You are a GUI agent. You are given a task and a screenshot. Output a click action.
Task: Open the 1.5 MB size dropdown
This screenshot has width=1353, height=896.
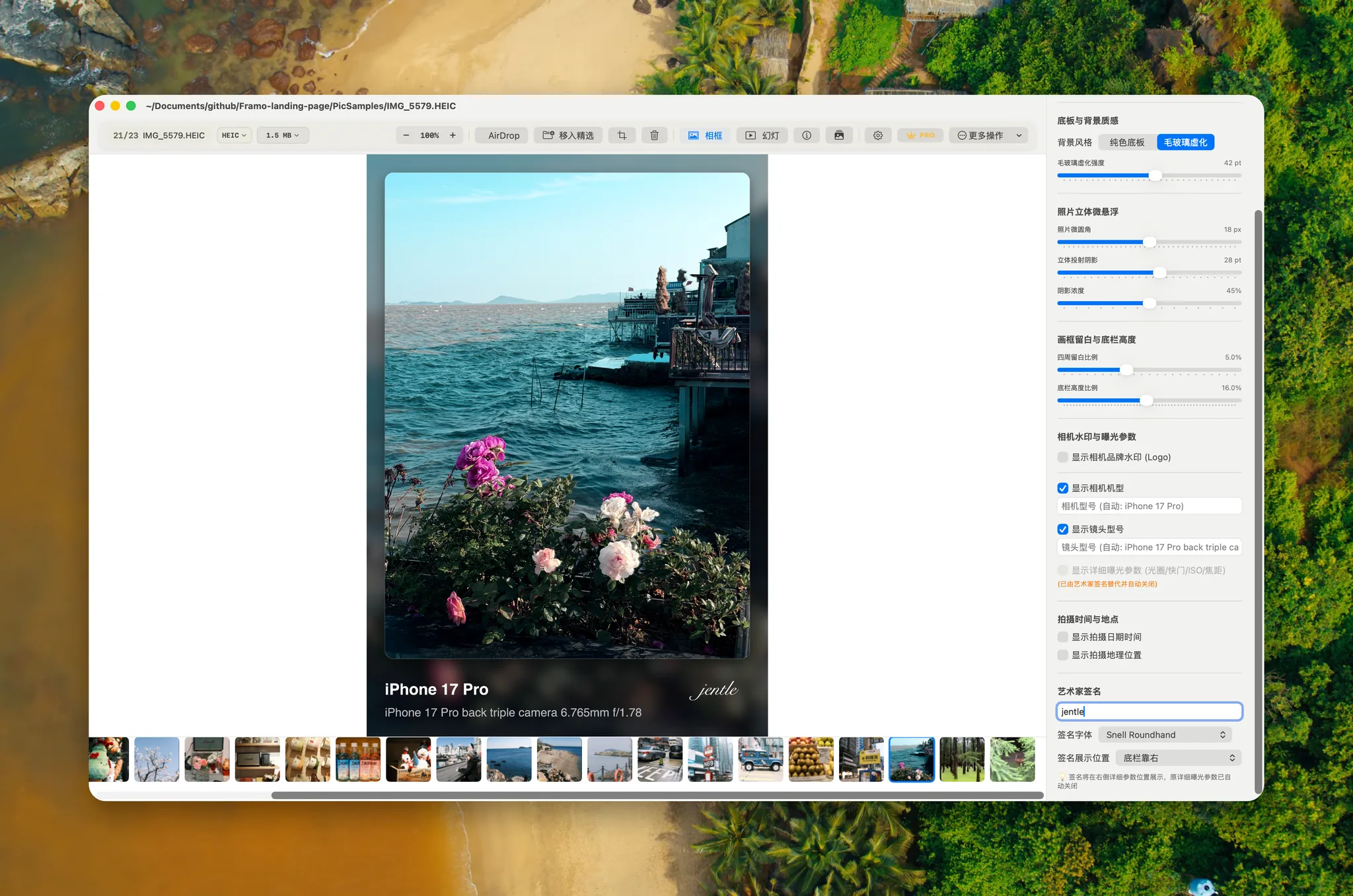[282, 135]
